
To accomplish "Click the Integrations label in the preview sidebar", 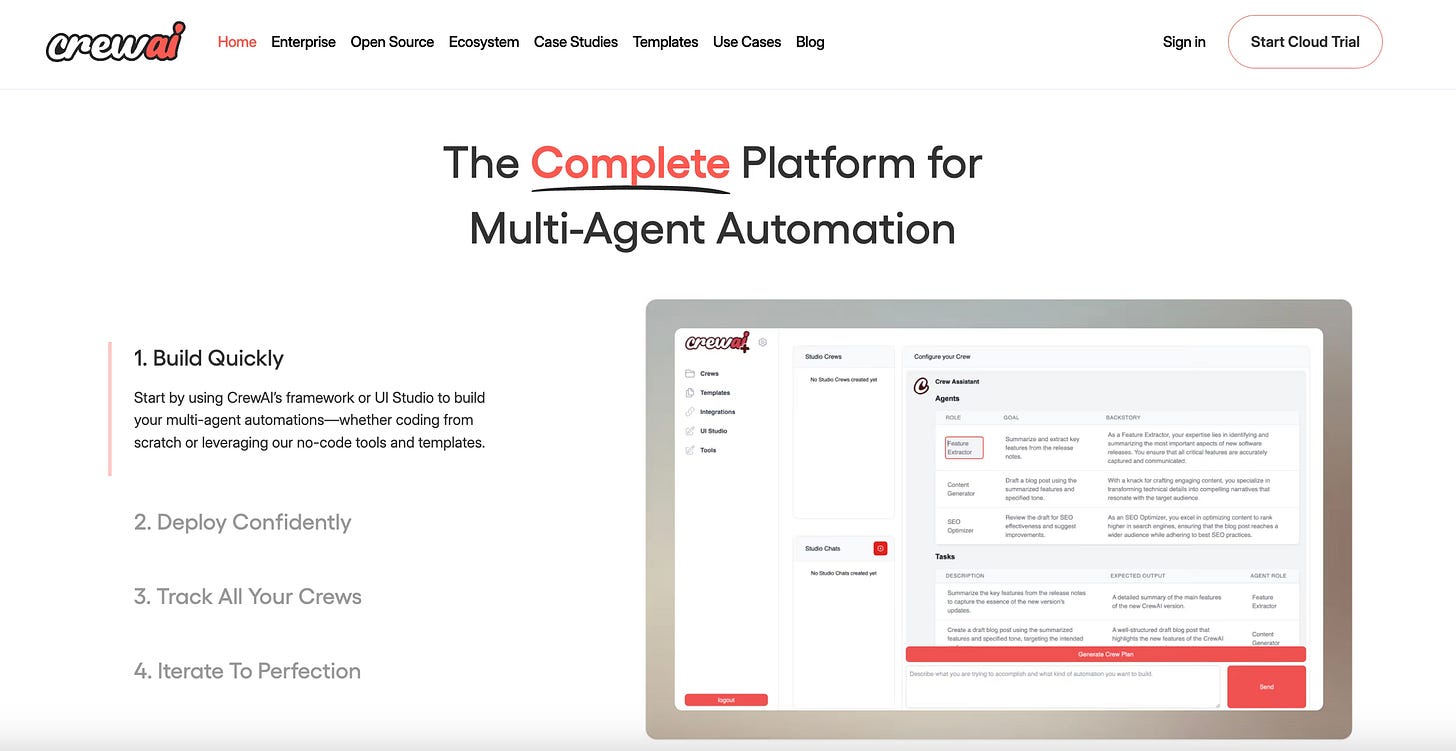I will 717,412.
